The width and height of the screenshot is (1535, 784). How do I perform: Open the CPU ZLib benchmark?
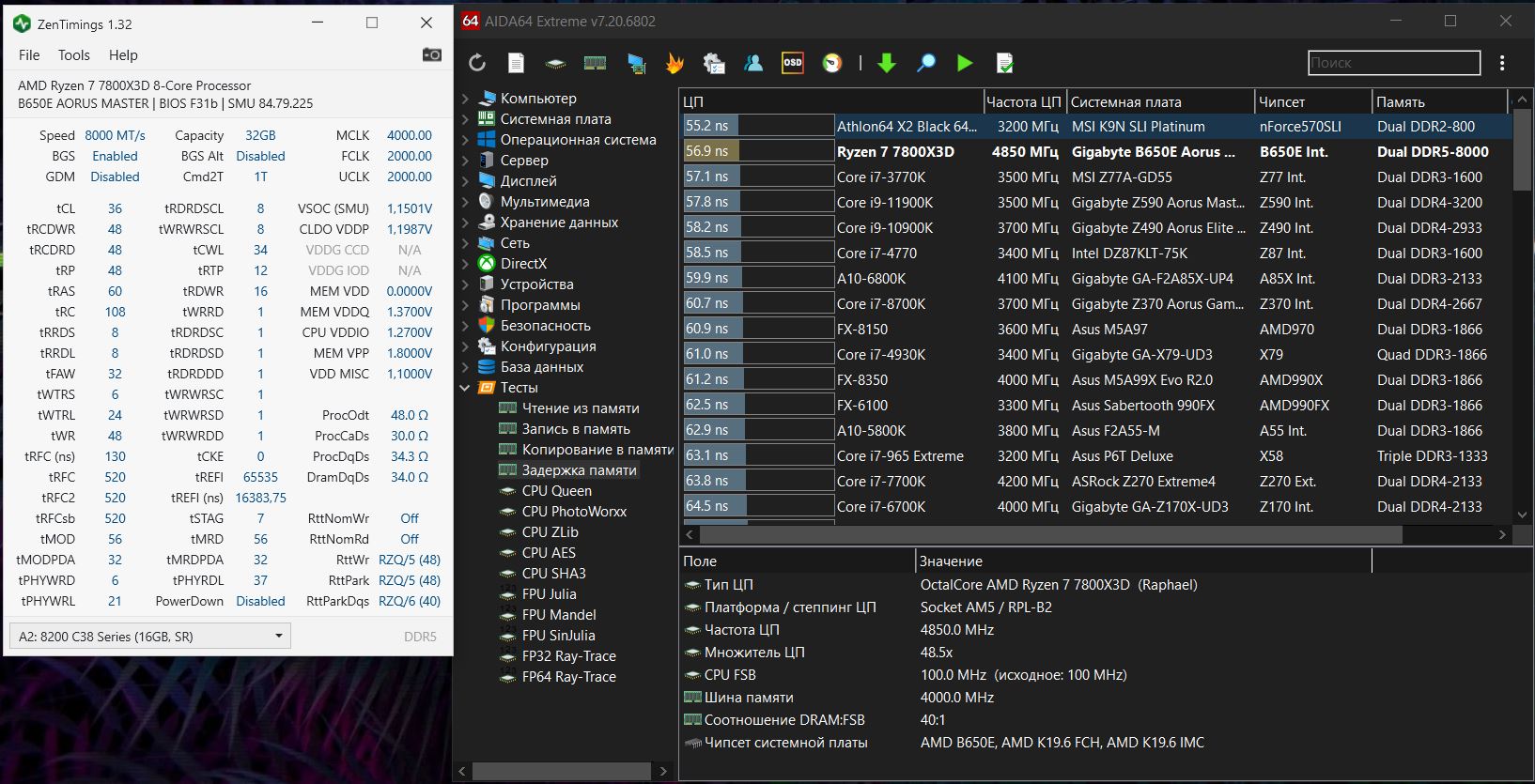[x=550, y=531]
